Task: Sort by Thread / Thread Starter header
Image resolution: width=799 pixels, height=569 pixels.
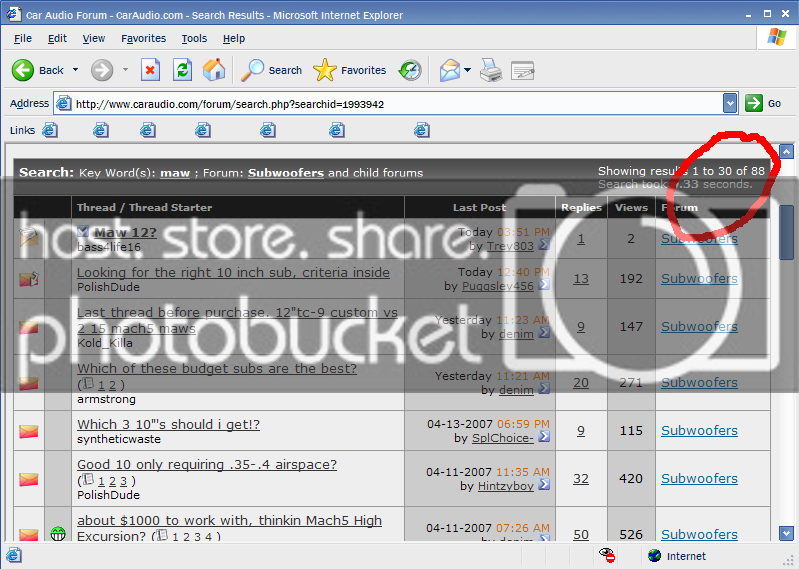Action: pyautogui.click(x=144, y=207)
